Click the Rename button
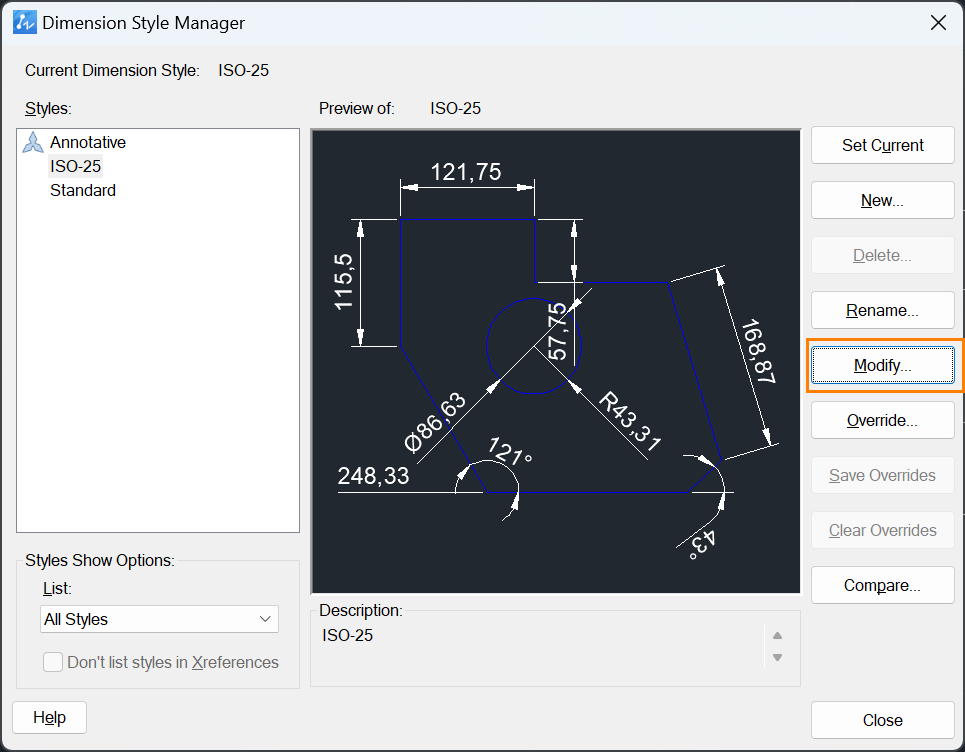 [x=883, y=310]
